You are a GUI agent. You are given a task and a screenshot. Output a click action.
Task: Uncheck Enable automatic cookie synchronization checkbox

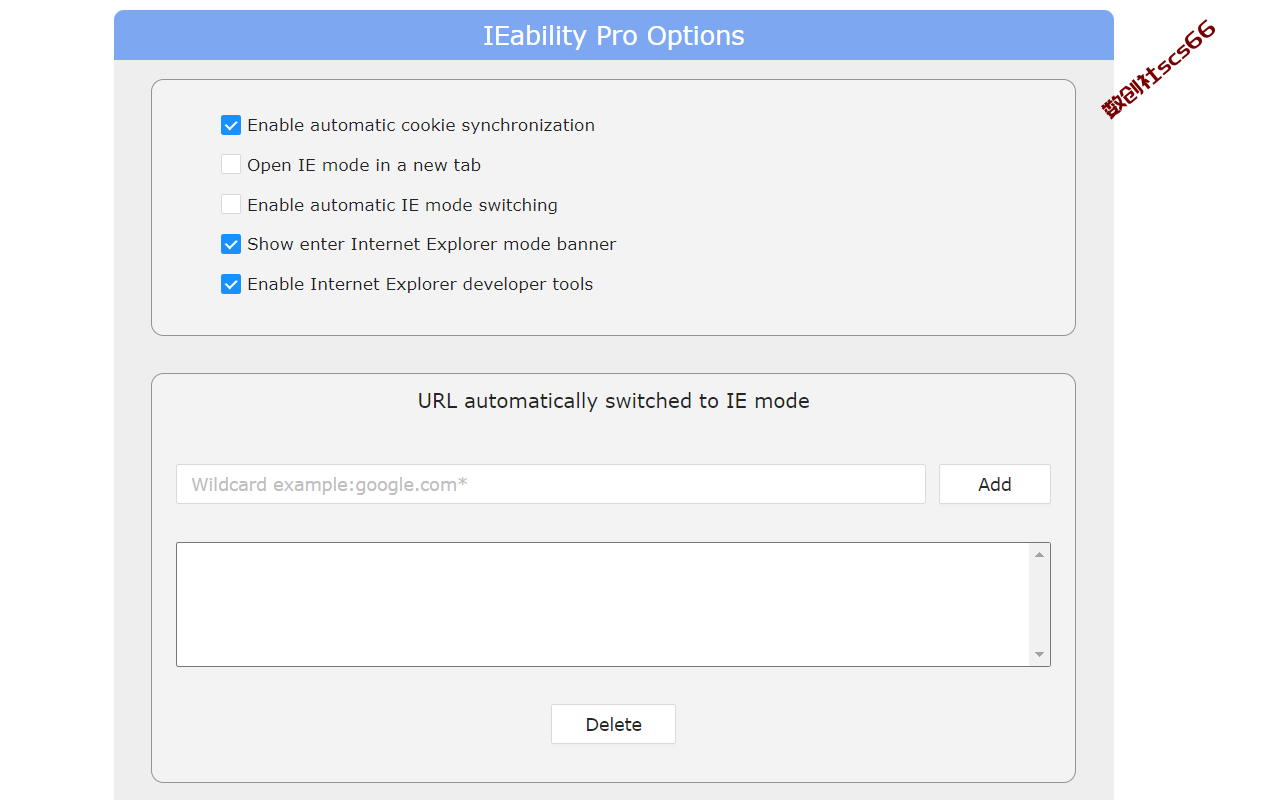pyautogui.click(x=231, y=125)
